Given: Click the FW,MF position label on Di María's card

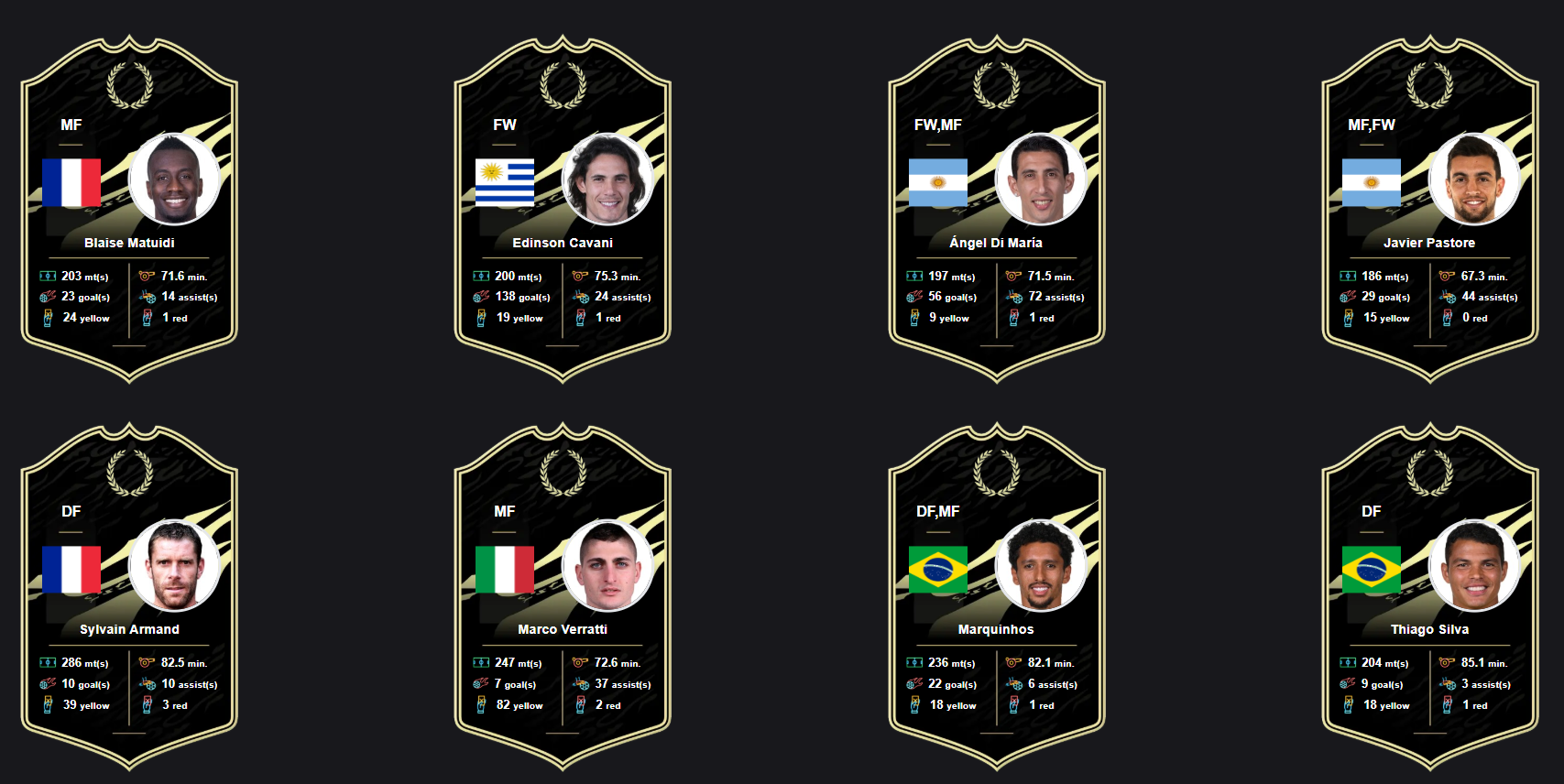Looking at the screenshot, I should point(938,125).
